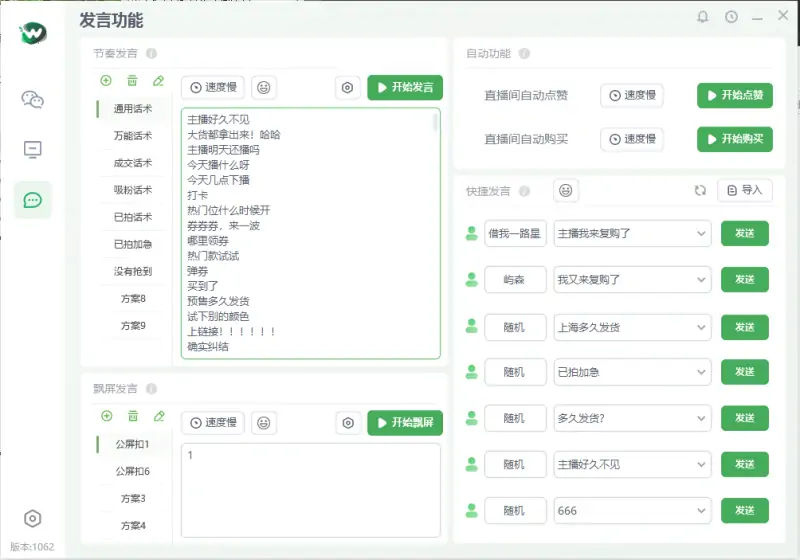Refresh the 快捷发言 list
Viewport: 800px width, 560px height.
(x=700, y=190)
